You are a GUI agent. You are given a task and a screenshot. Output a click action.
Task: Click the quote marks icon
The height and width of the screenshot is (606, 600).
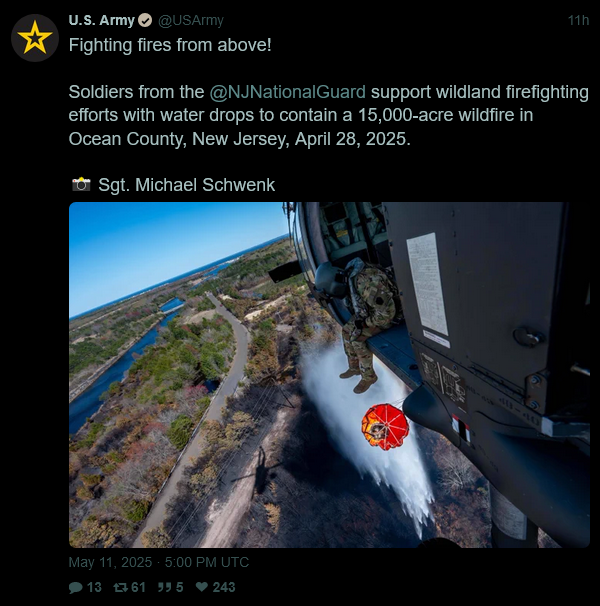click(164, 587)
